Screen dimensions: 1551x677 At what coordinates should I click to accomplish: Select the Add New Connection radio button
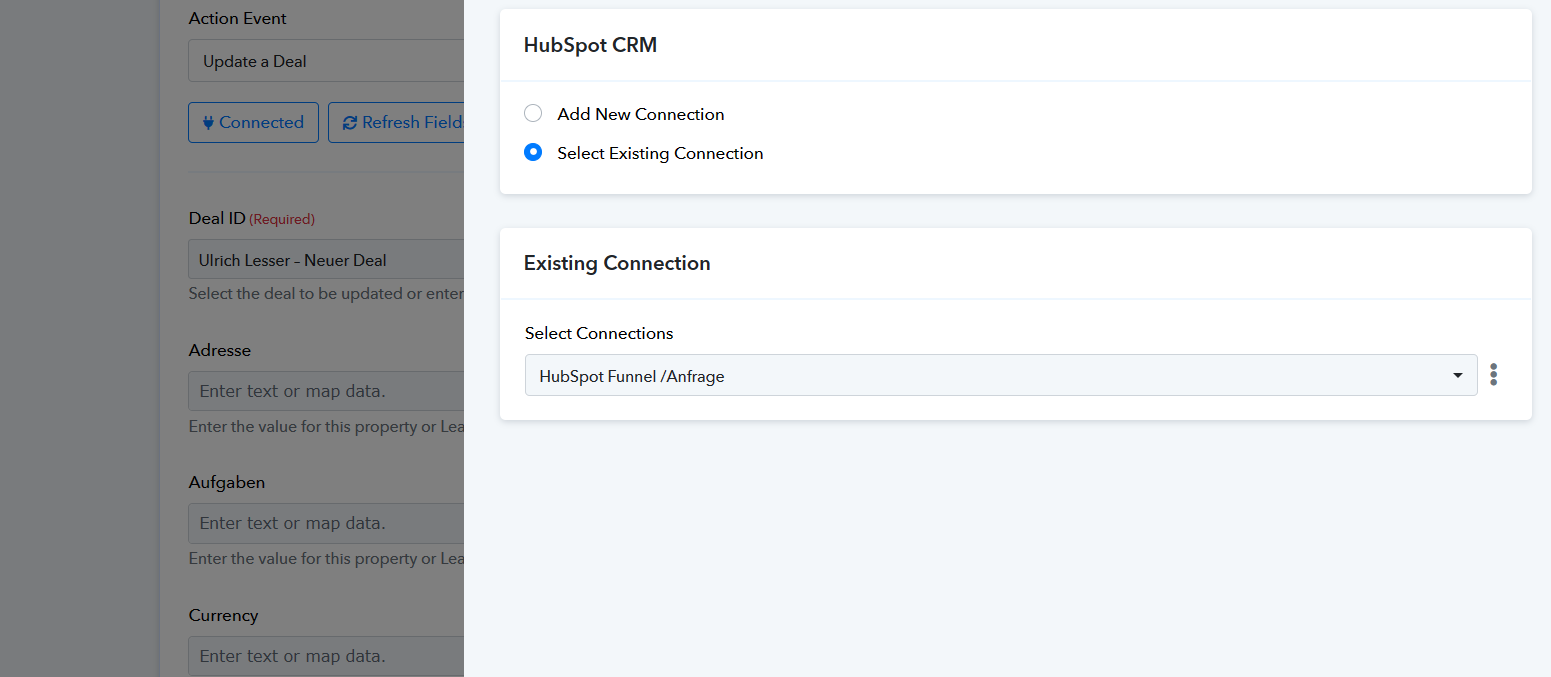tap(533, 114)
